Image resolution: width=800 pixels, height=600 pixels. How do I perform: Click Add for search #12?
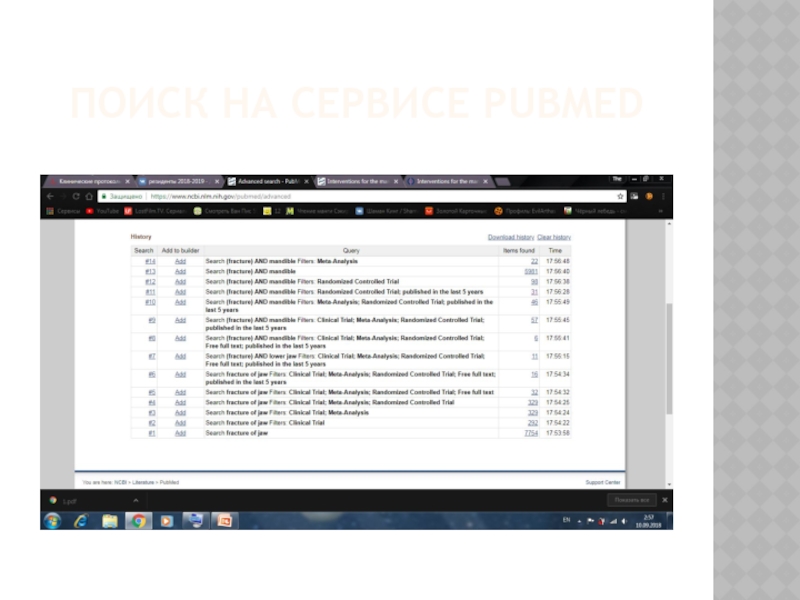180,282
